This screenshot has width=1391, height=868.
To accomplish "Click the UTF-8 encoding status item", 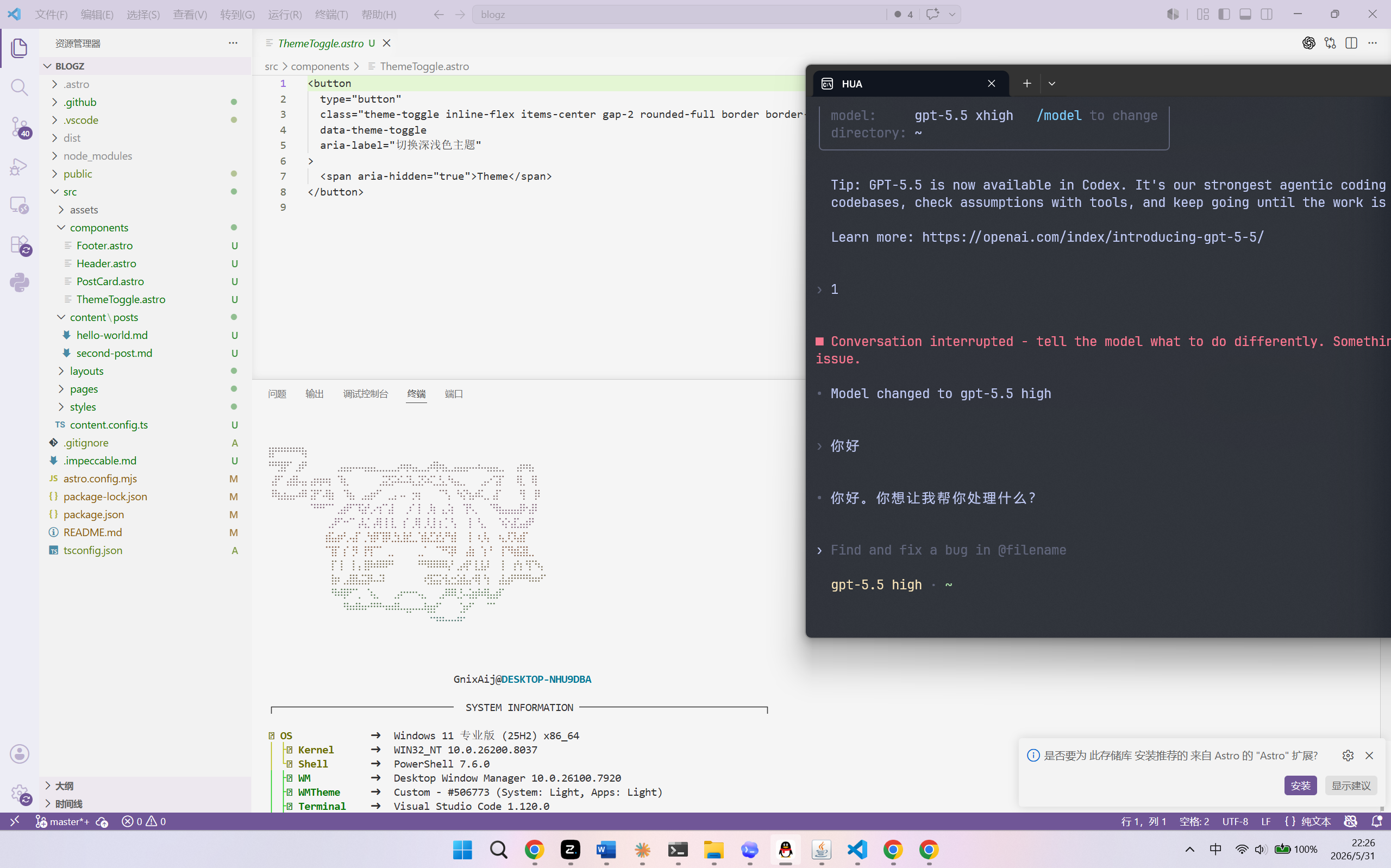I will coord(1235,821).
